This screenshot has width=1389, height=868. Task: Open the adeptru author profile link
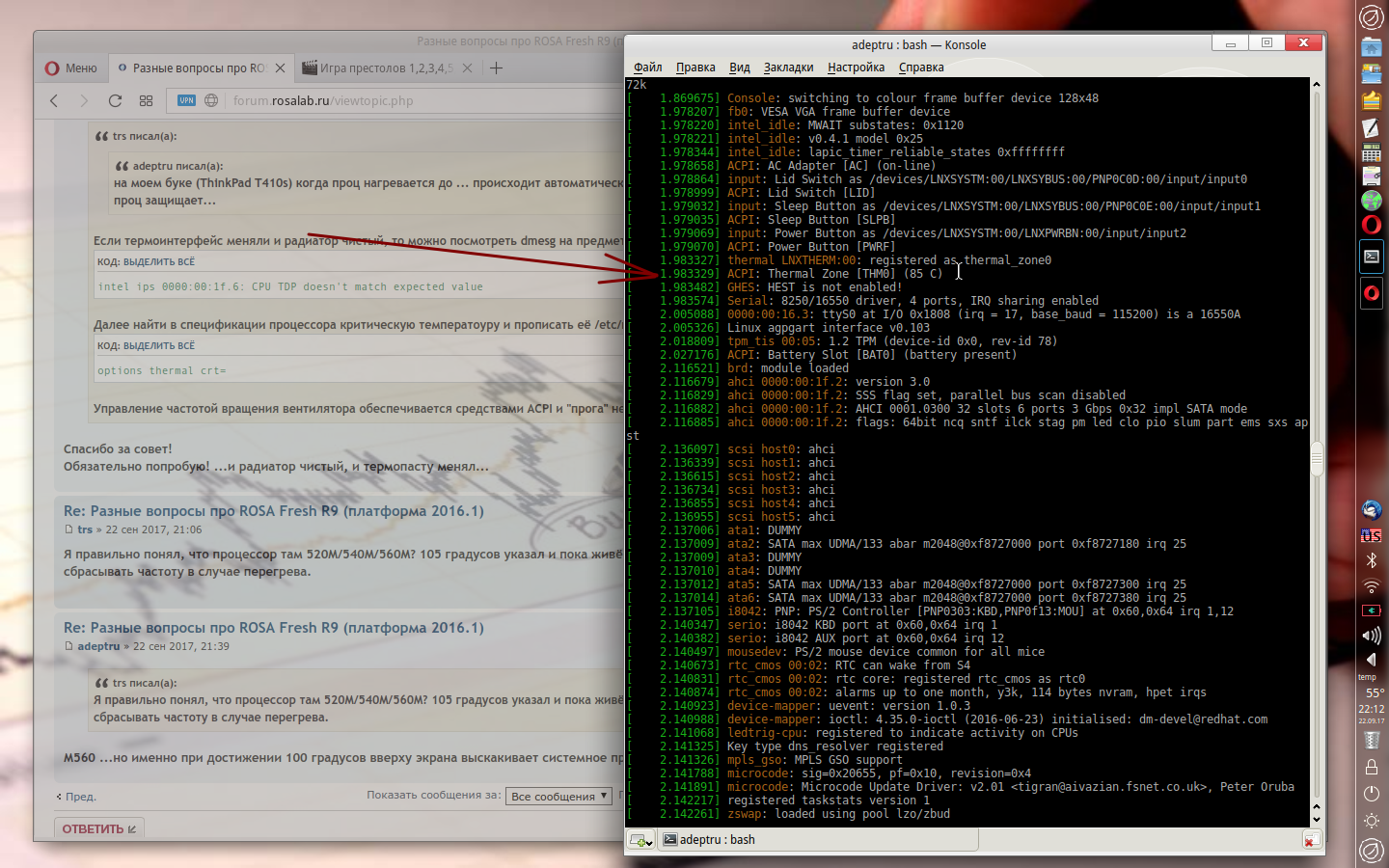pyautogui.click(x=98, y=646)
